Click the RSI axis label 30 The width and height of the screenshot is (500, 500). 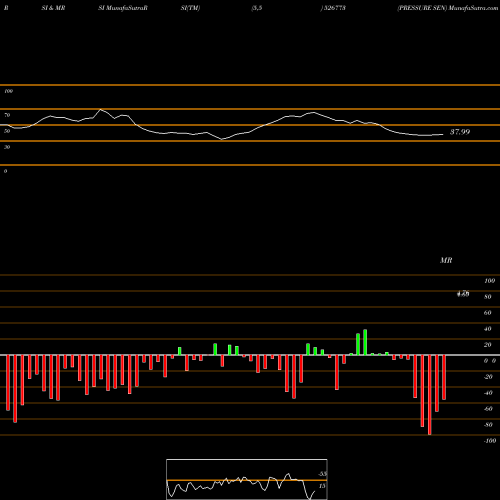[x=7, y=147]
